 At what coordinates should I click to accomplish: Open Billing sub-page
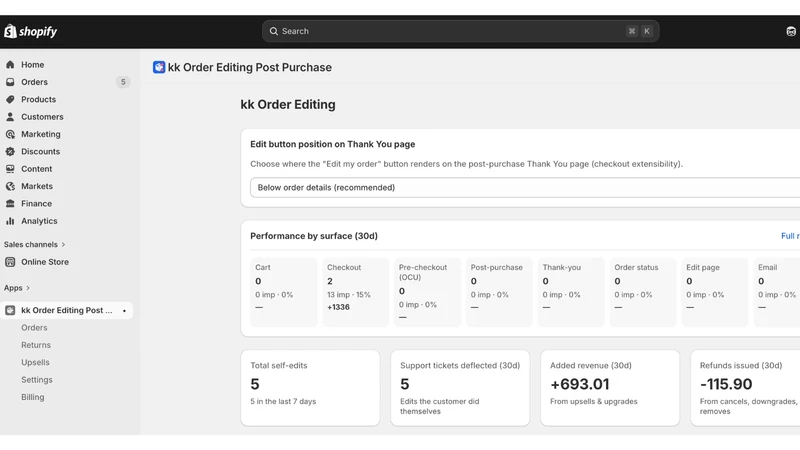pos(33,397)
